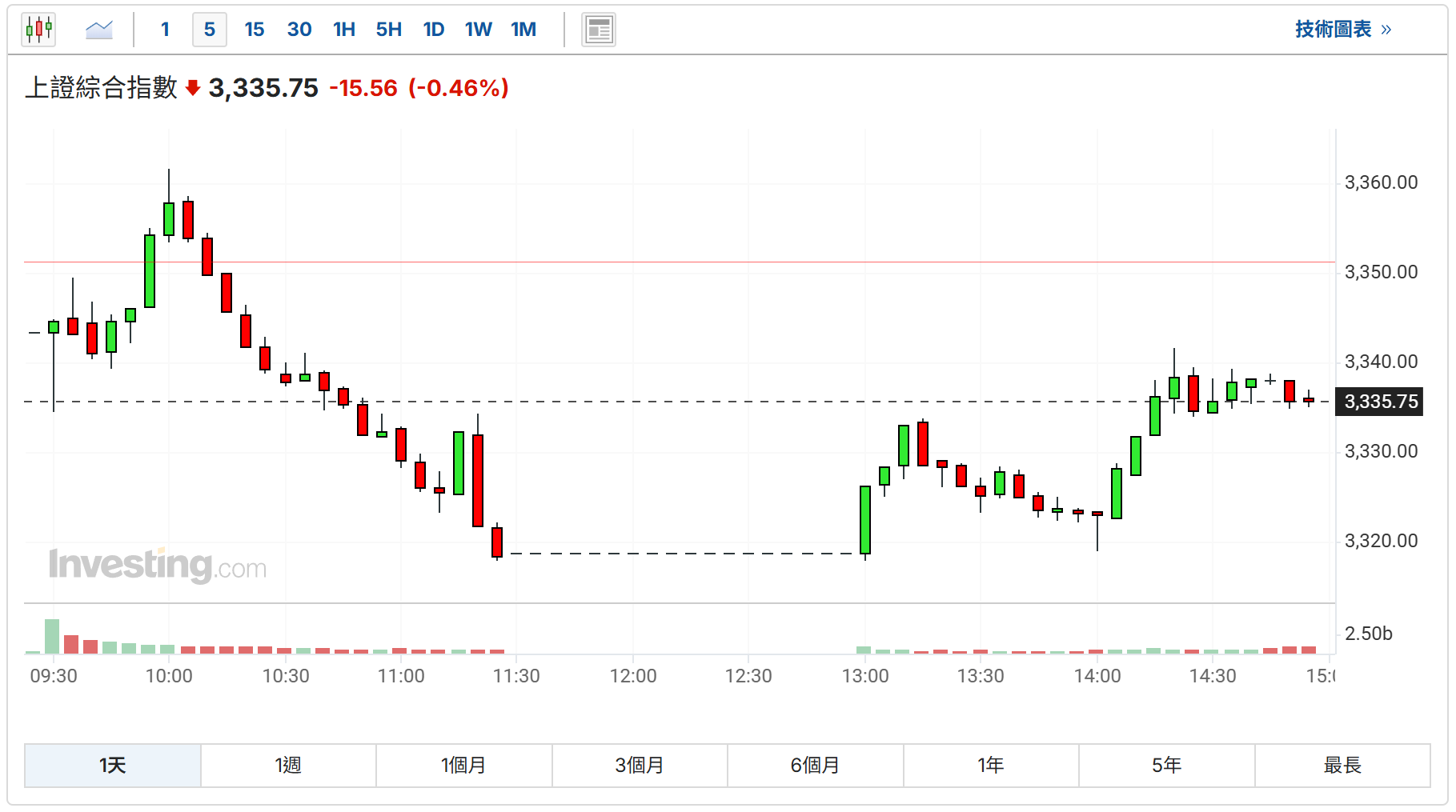Select the 15 minute interval
Viewport: 1456px width, 812px height.
click(x=255, y=30)
